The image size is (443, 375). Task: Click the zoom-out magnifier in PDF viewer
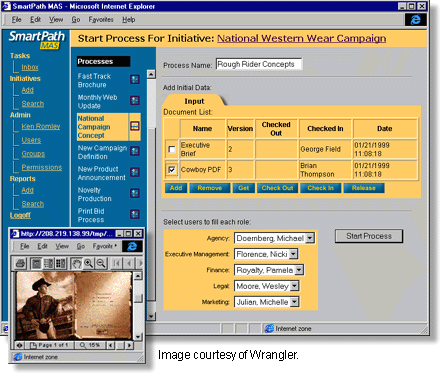pyautogui.click(x=101, y=264)
